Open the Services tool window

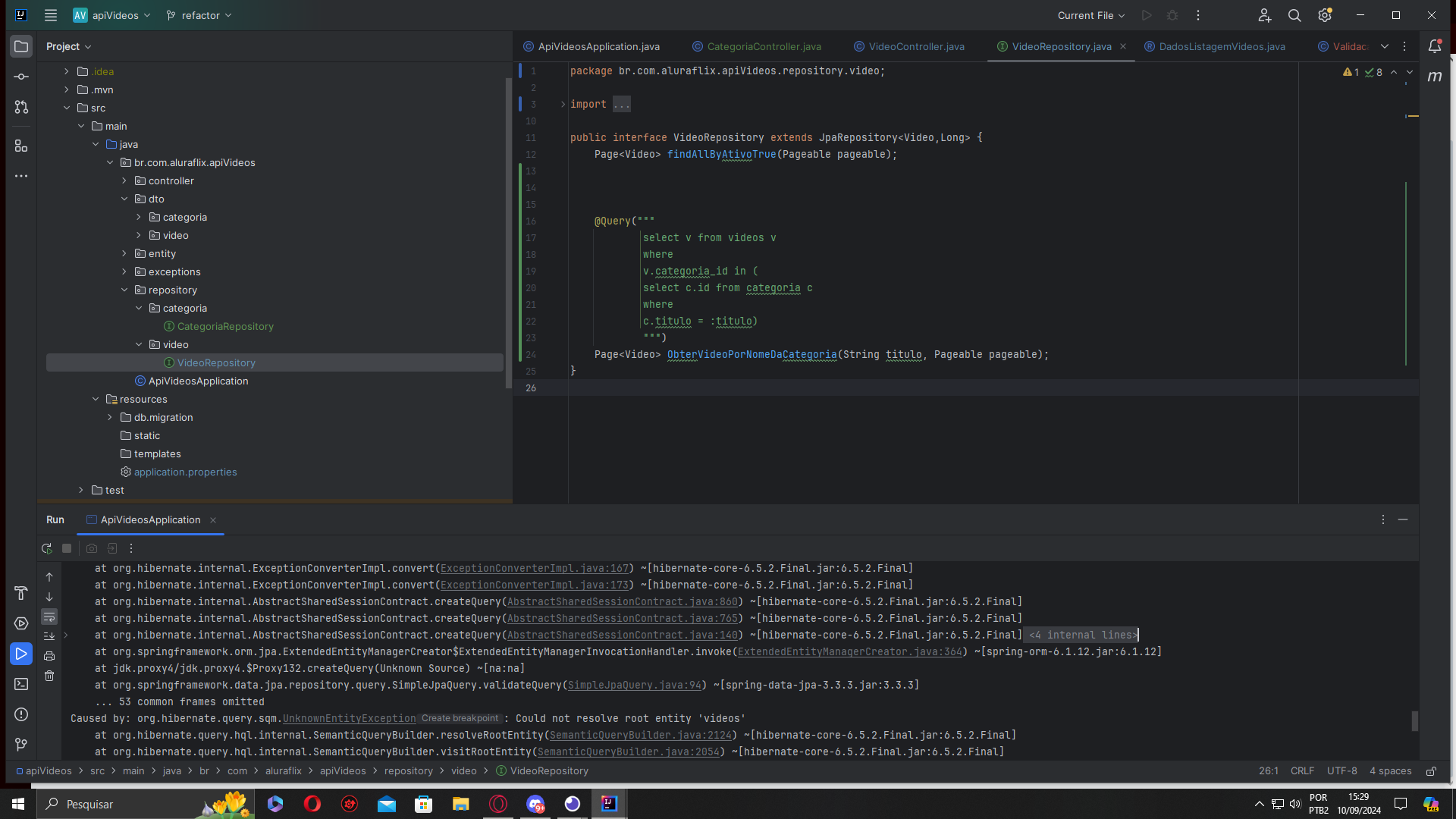coord(21,623)
